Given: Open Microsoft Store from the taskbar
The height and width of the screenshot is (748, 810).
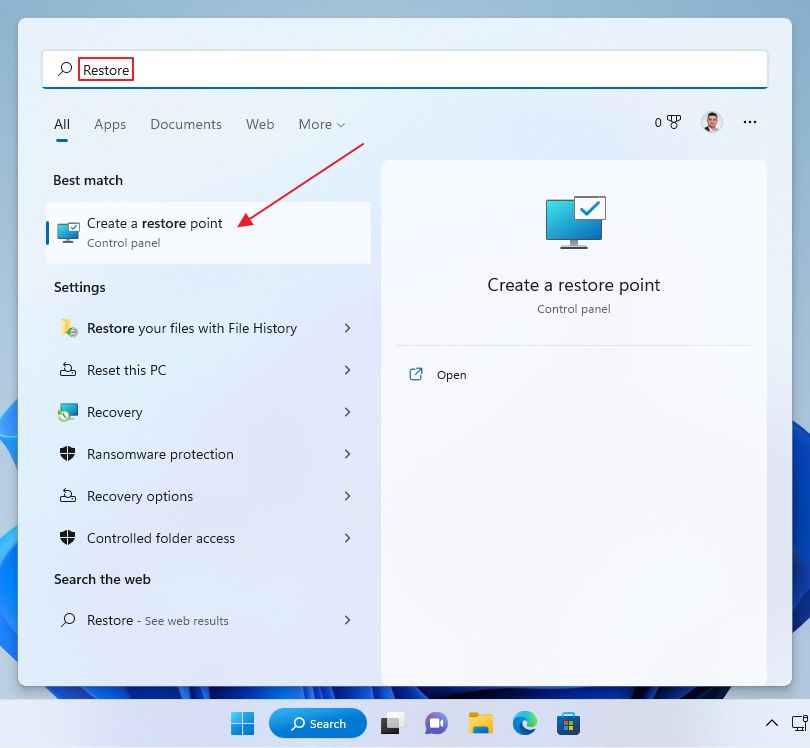Looking at the screenshot, I should [568, 723].
